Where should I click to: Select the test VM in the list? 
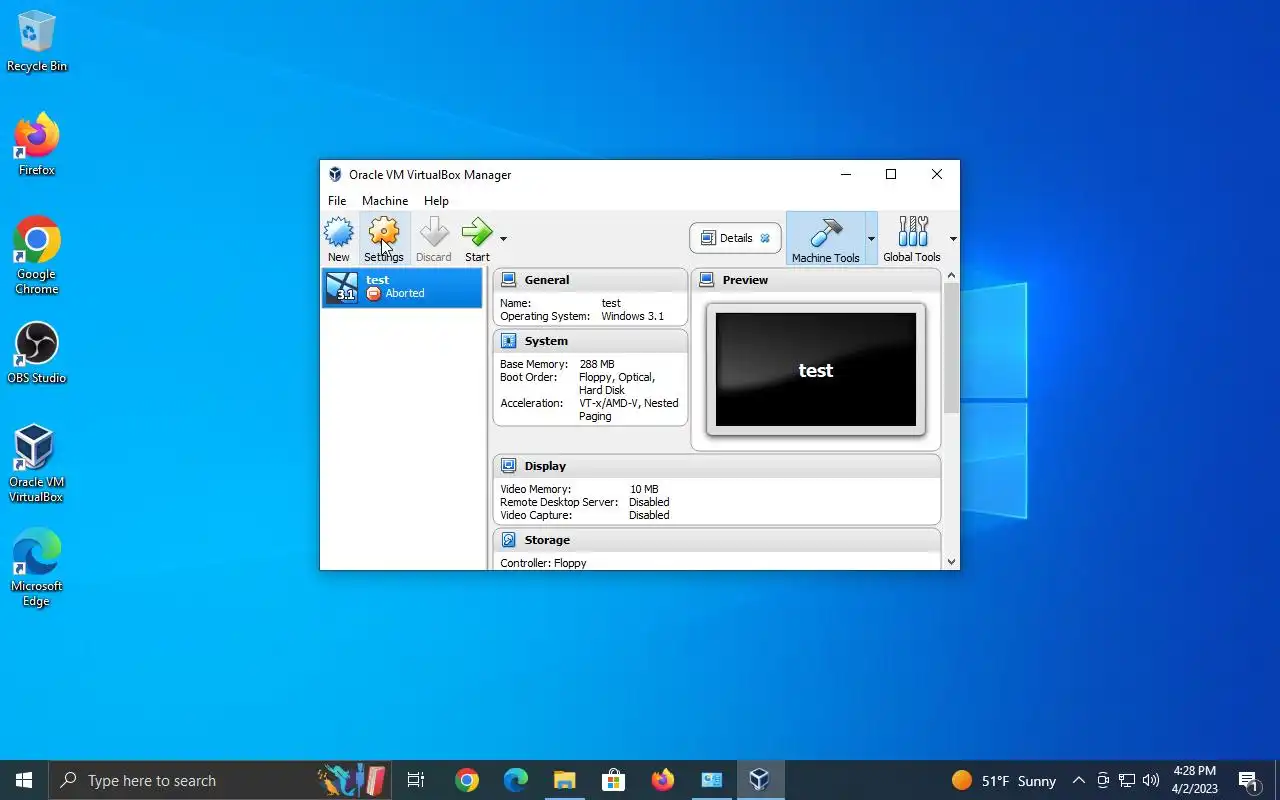[x=402, y=288]
